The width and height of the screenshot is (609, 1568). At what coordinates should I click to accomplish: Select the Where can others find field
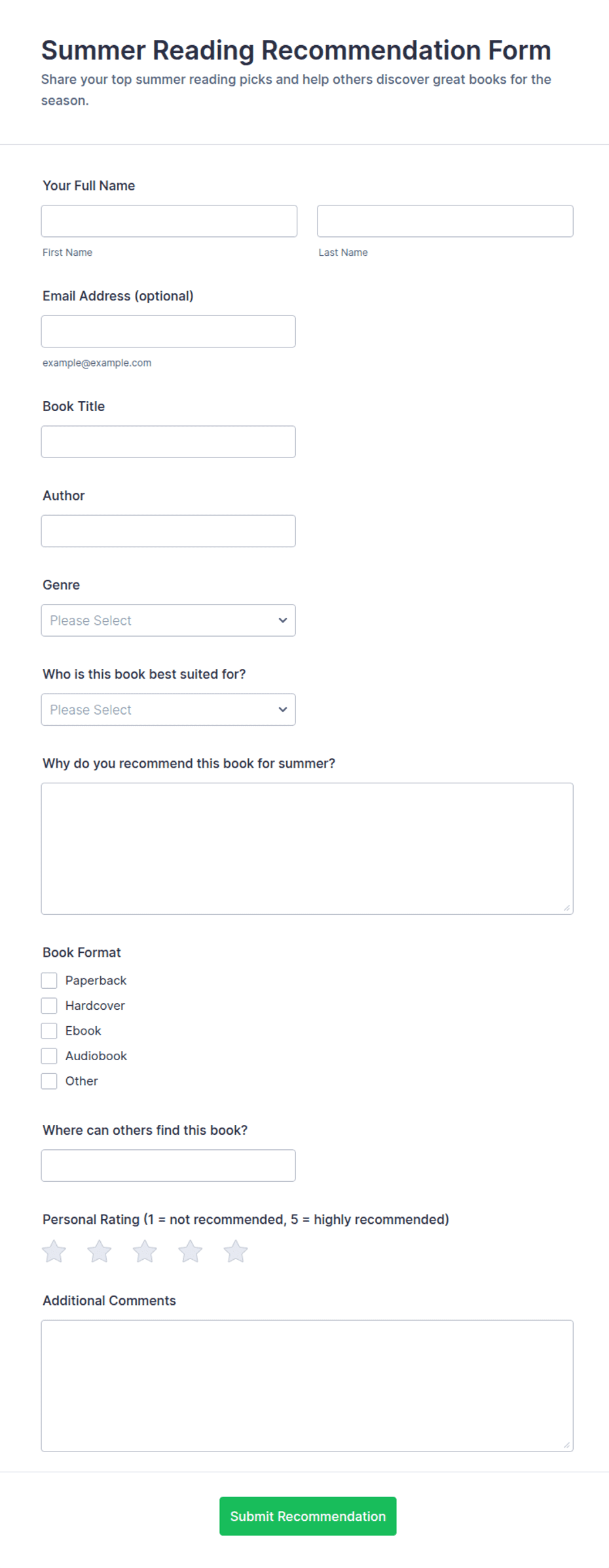point(168,1166)
